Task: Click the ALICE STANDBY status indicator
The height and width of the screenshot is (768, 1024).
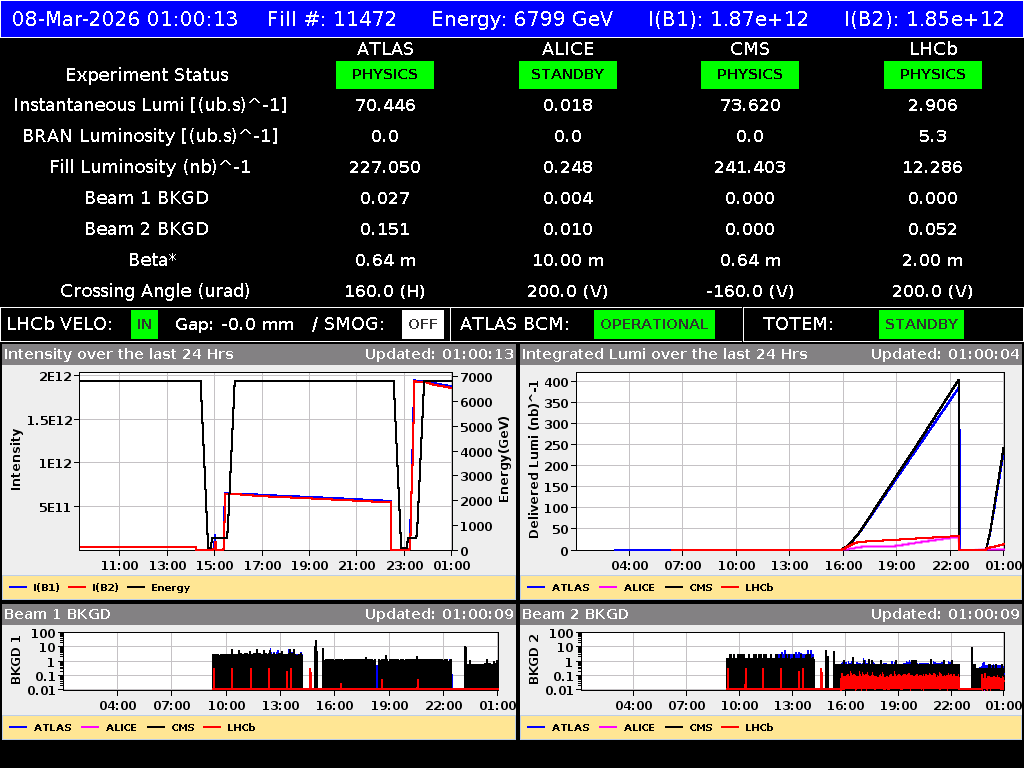Action: pyautogui.click(x=567, y=74)
